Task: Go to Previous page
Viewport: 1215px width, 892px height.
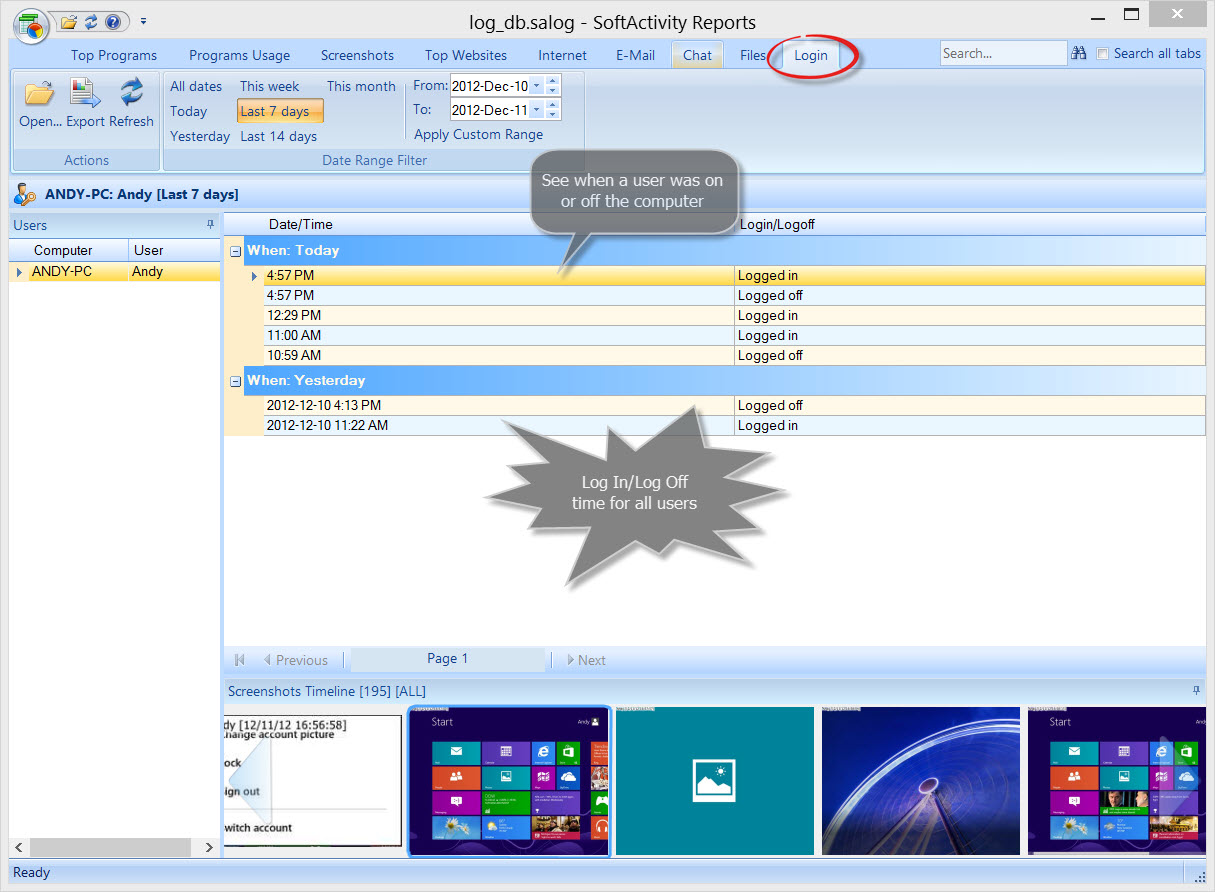Action: pos(295,660)
